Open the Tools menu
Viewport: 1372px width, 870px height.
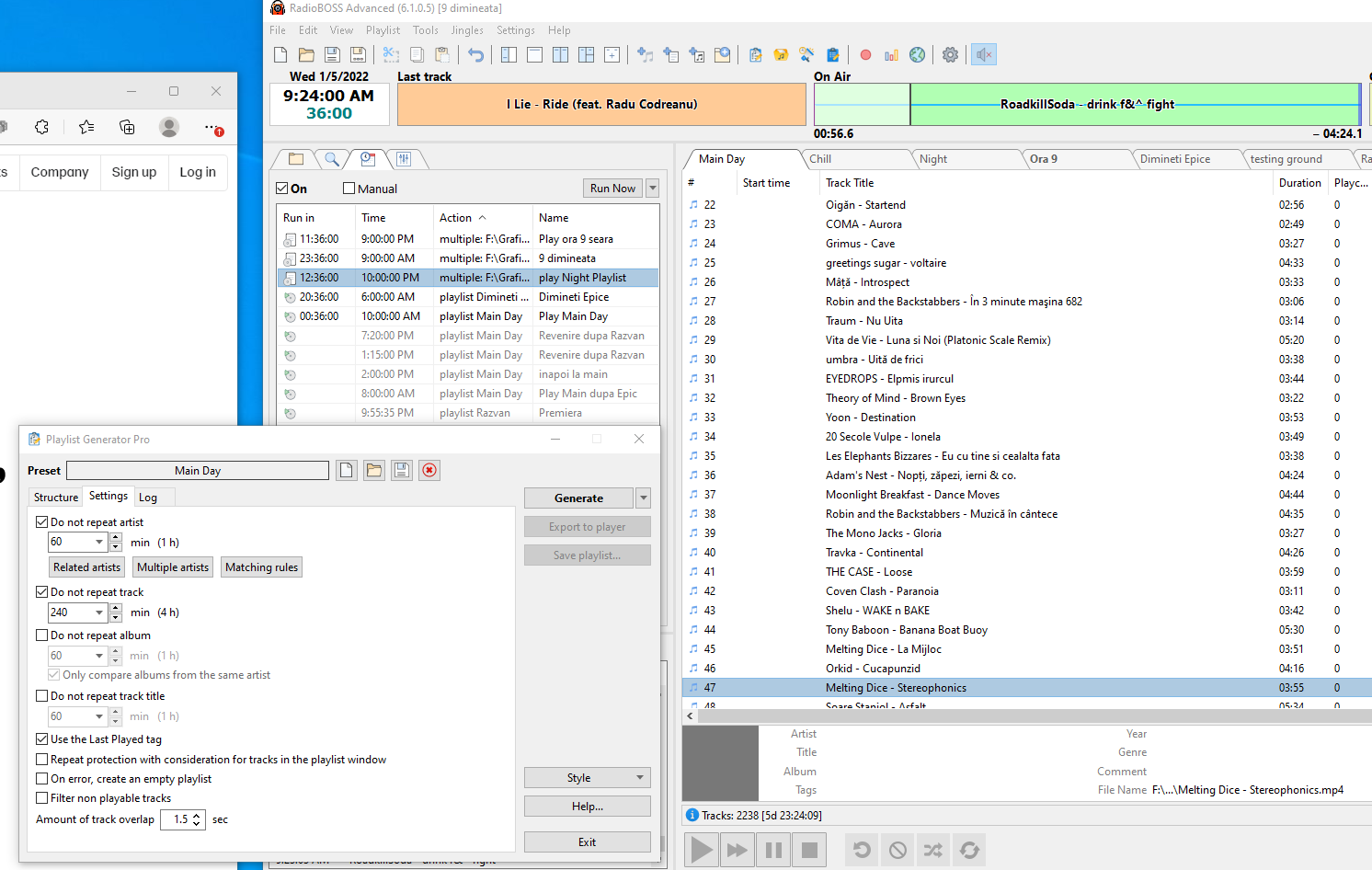426,30
